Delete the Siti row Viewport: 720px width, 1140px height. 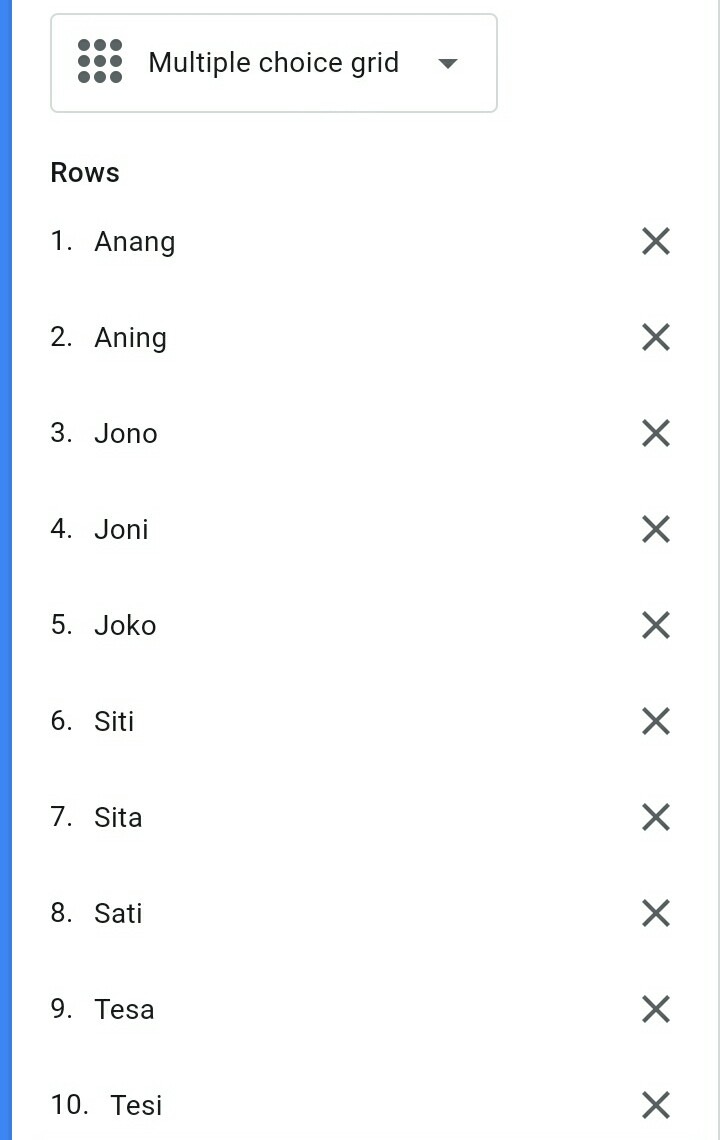[x=655, y=721]
